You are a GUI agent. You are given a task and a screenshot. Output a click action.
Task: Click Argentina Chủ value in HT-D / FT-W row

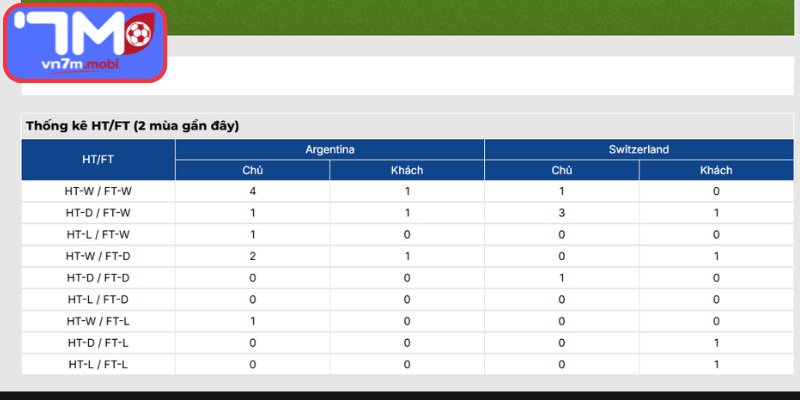click(253, 213)
